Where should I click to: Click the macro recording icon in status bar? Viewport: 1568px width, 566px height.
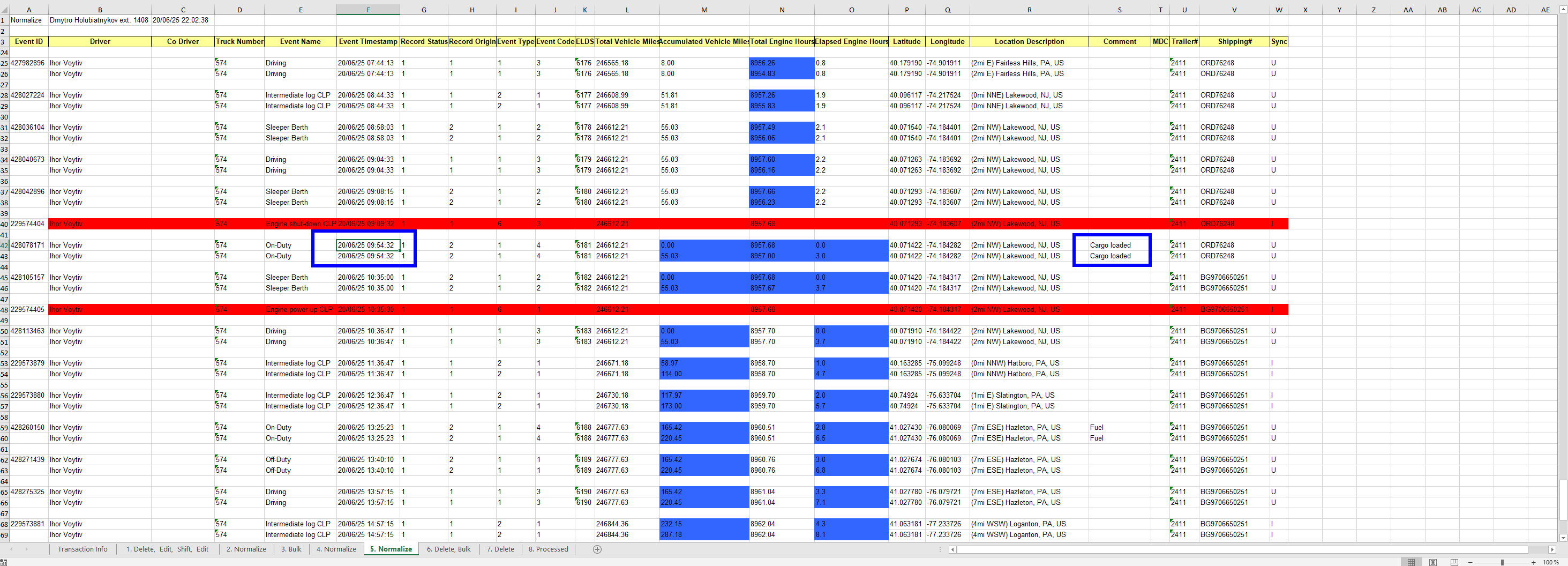click(4, 562)
